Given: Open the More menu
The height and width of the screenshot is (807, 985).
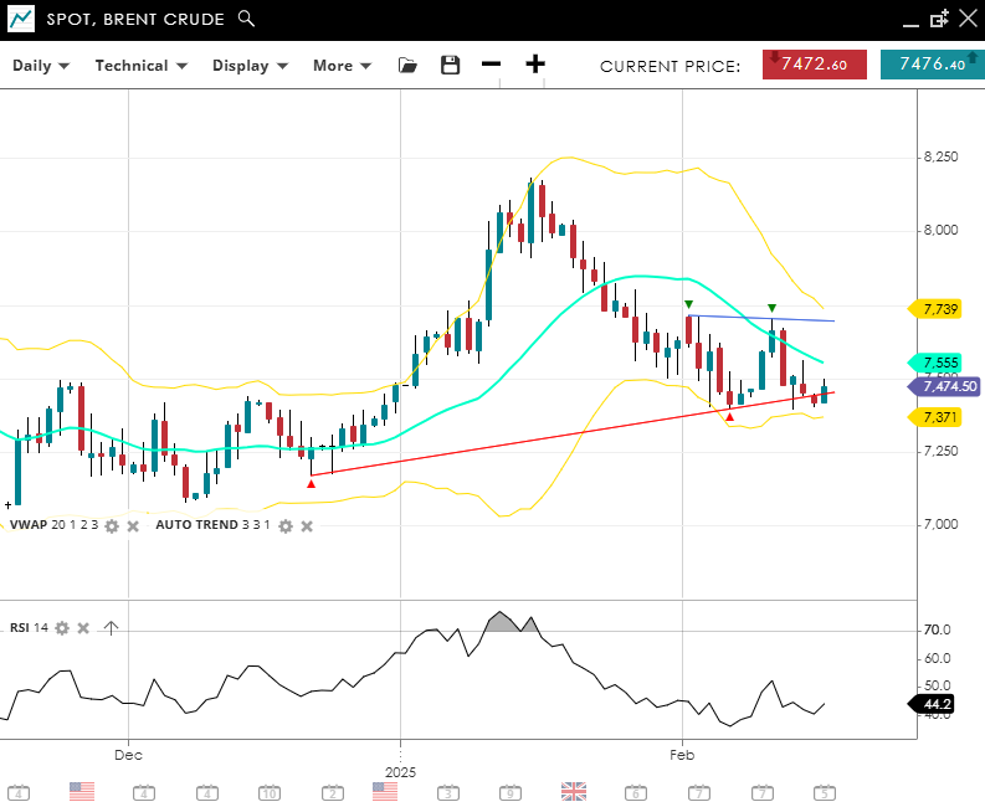Looking at the screenshot, I should (x=342, y=66).
